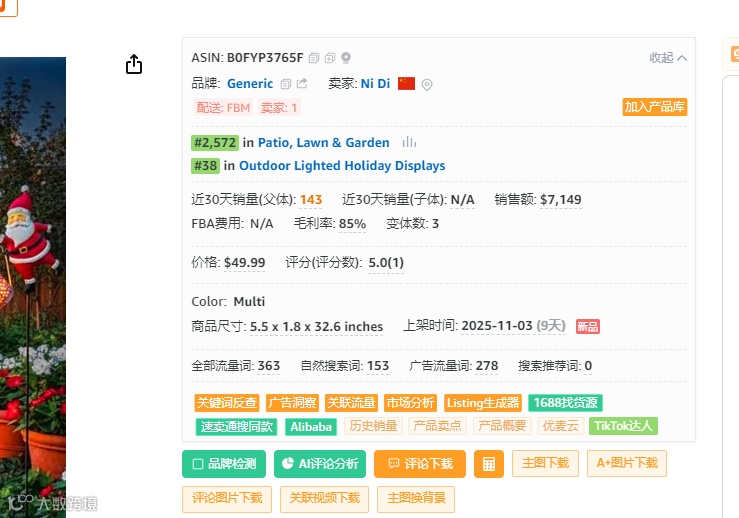Click ad traffic words value 278
Viewport: 739px width, 518px height.
pos(487,366)
